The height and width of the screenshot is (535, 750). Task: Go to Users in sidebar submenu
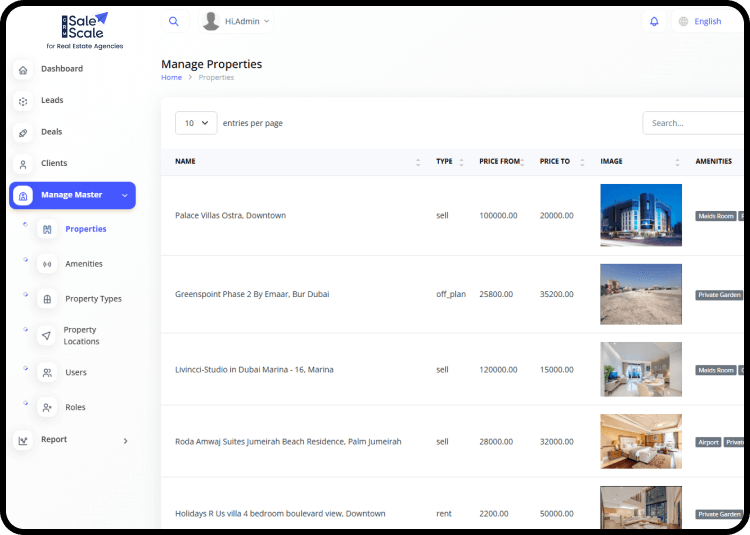pos(76,372)
